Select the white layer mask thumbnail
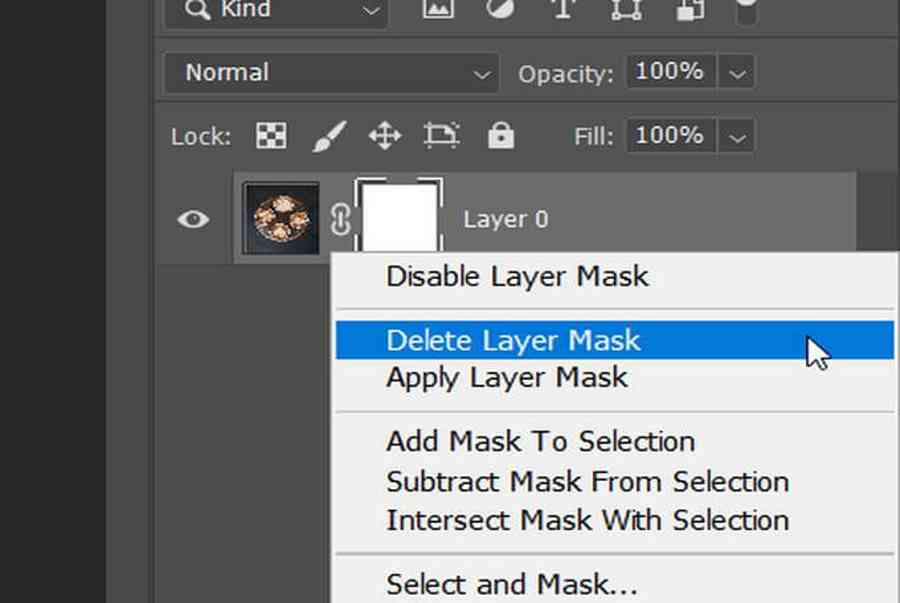 400,215
